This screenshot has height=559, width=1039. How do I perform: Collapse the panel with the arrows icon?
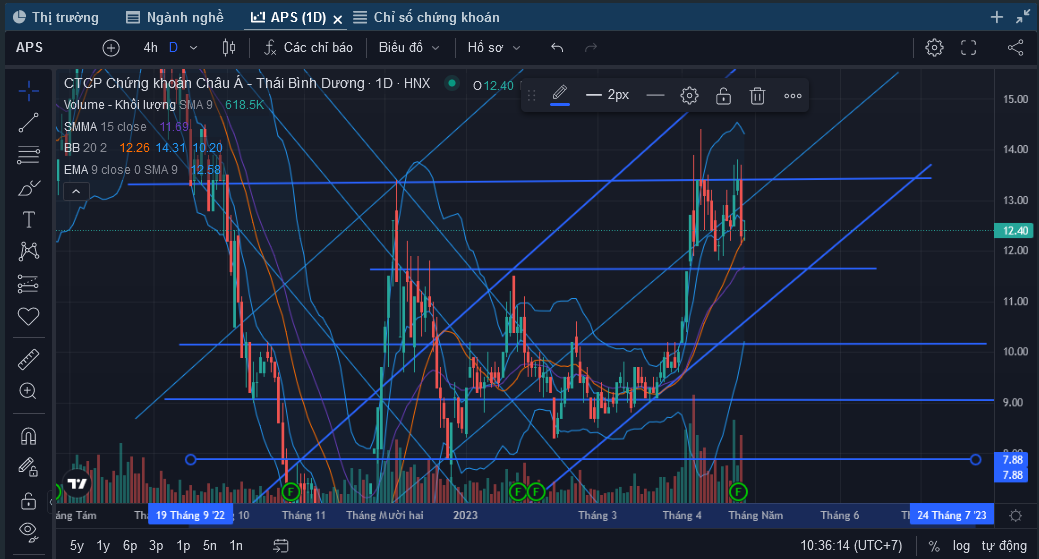click(1023, 17)
